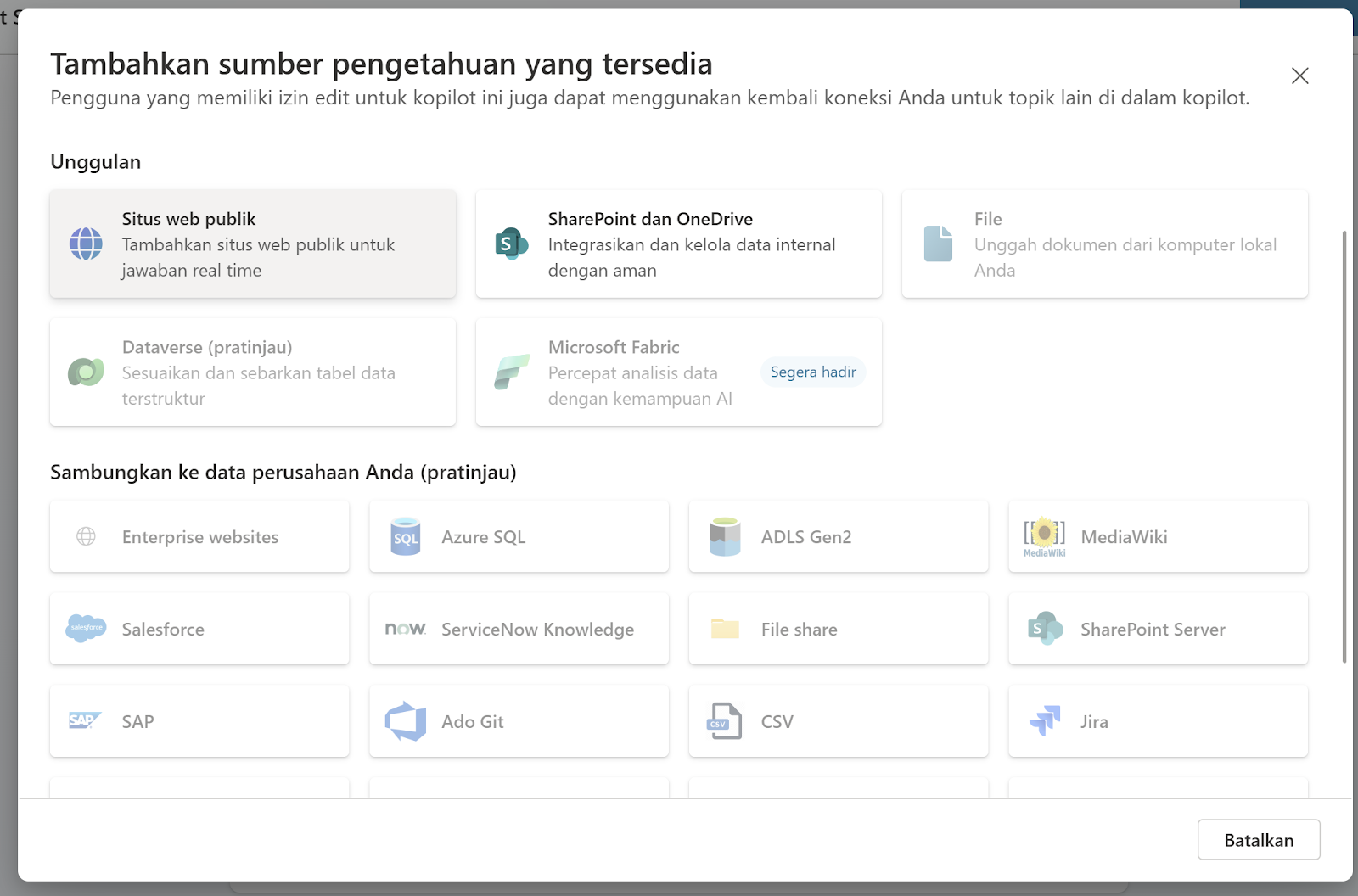
Task: Click the 'Unggulan' section heading
Action: pos(96,162)
